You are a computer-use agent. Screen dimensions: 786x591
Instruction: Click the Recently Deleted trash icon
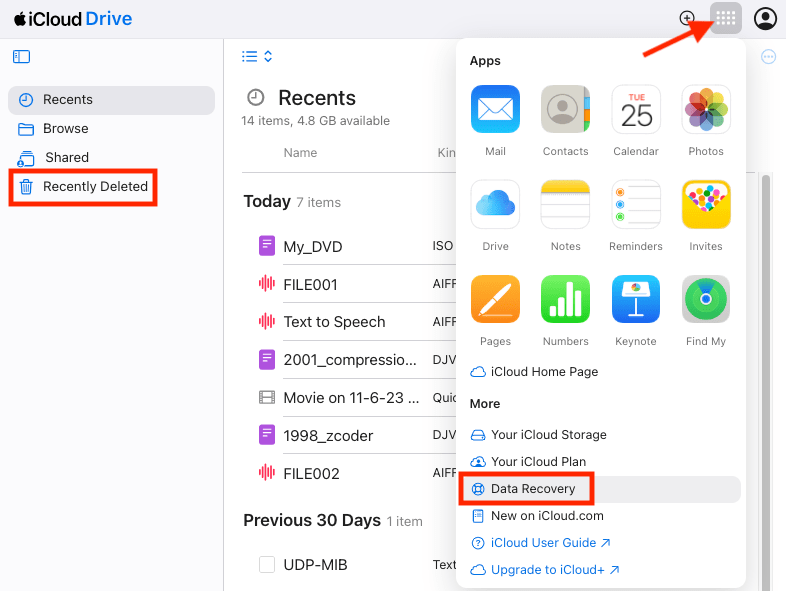(26, 186)
